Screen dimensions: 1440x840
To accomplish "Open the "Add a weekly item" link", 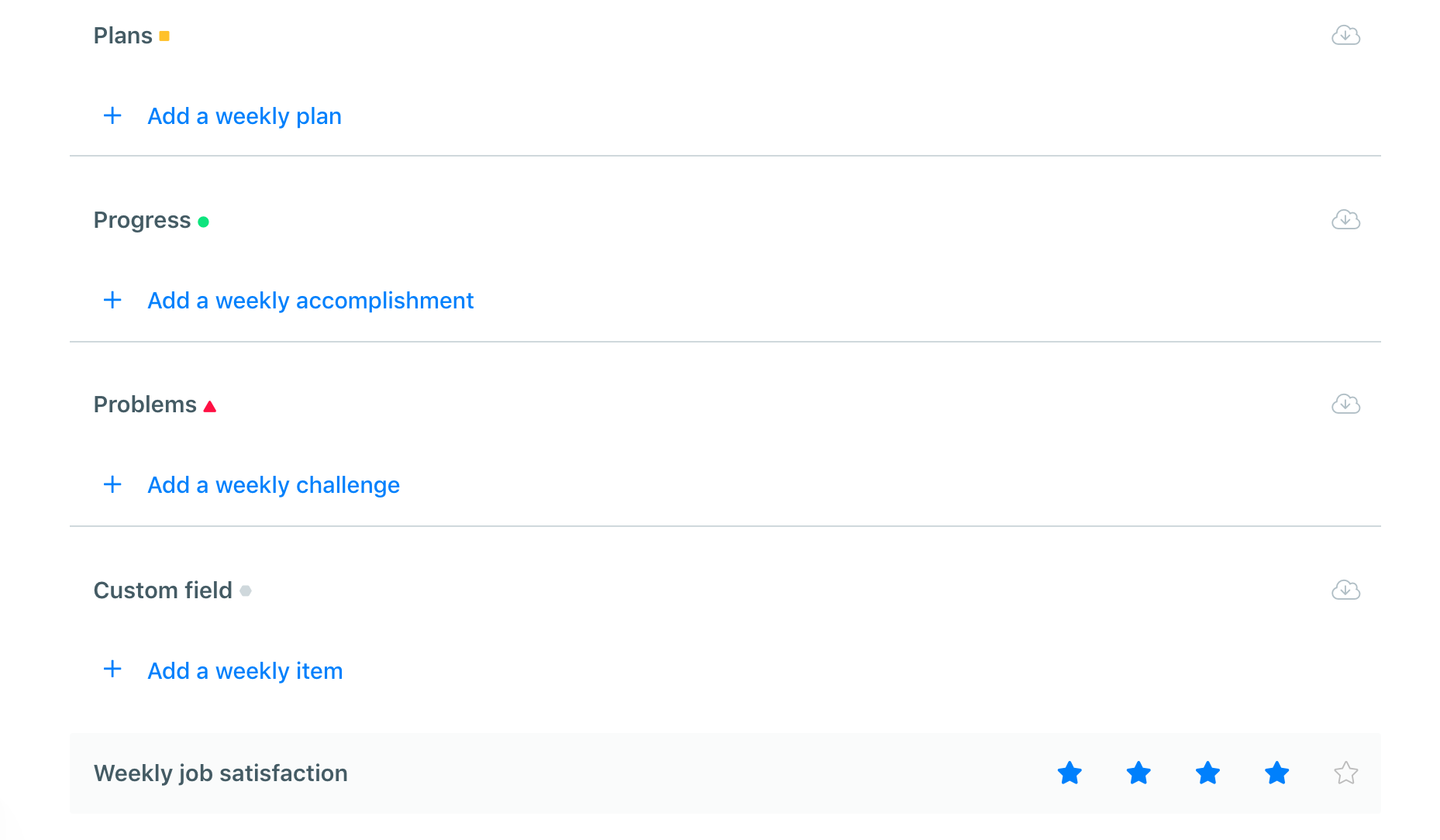I will [x=244, y=670].
